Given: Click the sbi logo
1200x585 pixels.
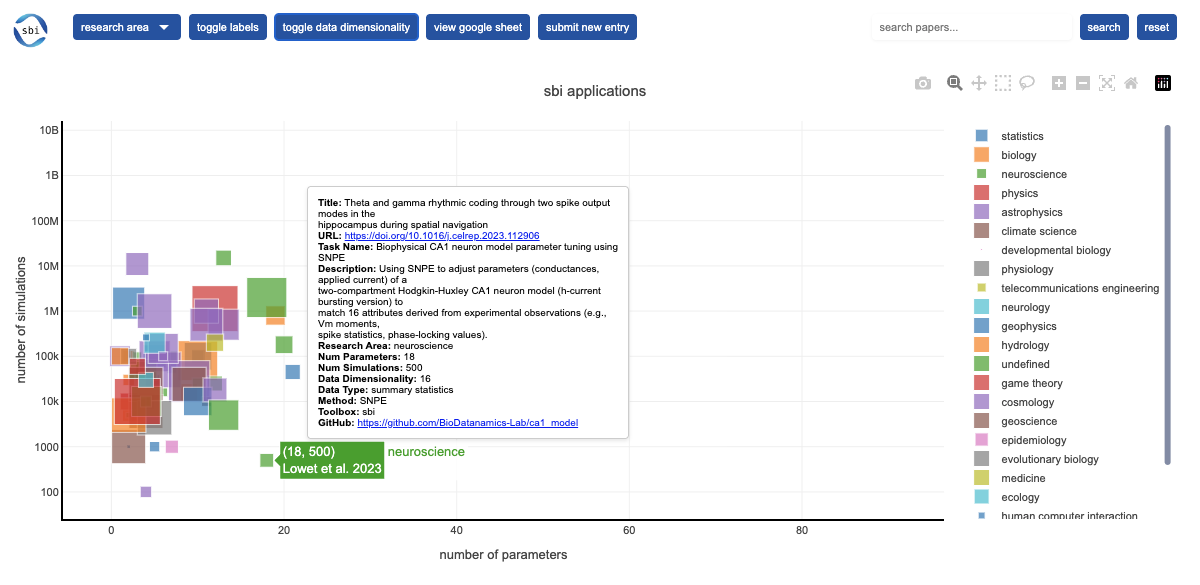Looking at the screenshot, I should [30, 28].
